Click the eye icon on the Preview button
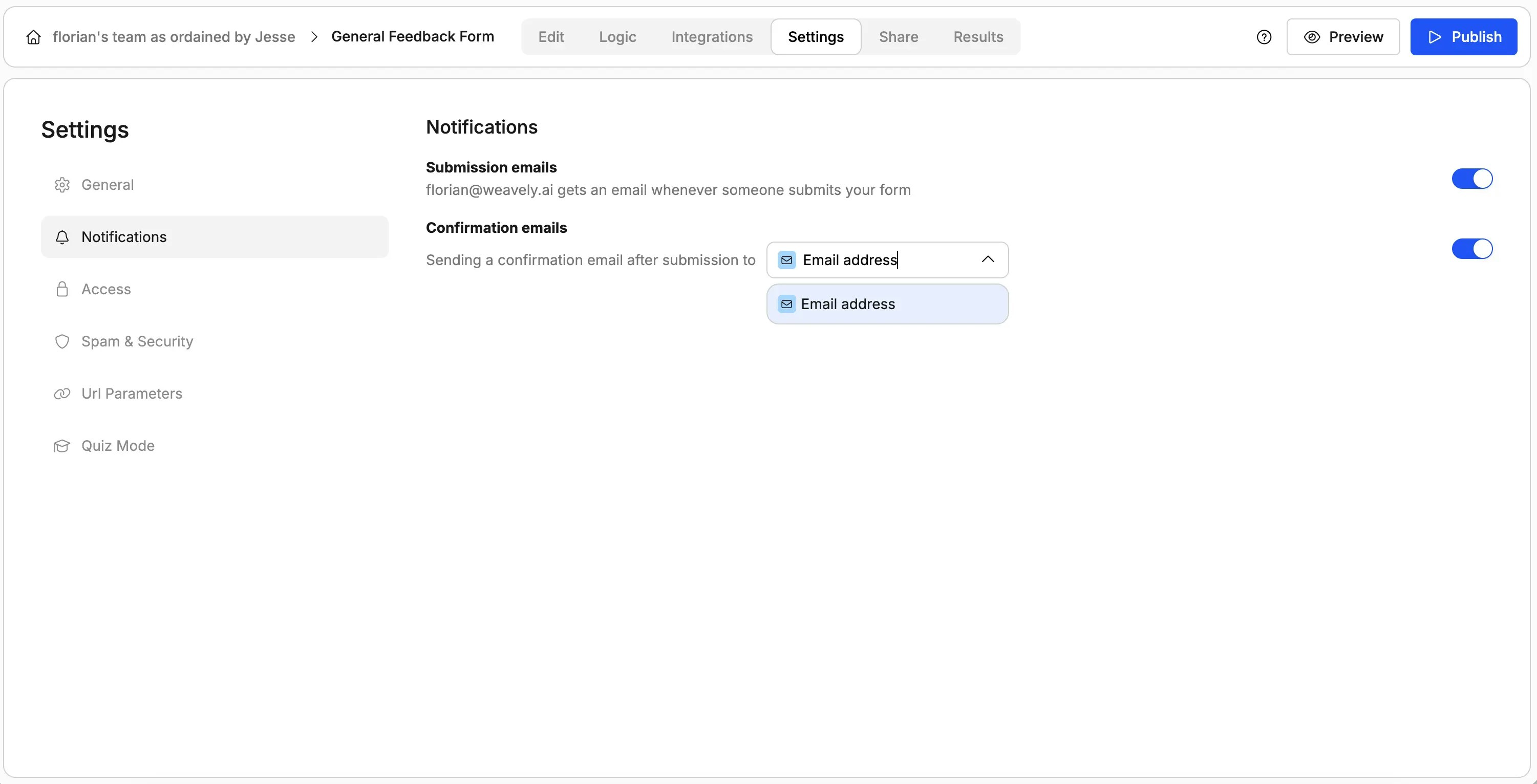 click(1311, 36)
